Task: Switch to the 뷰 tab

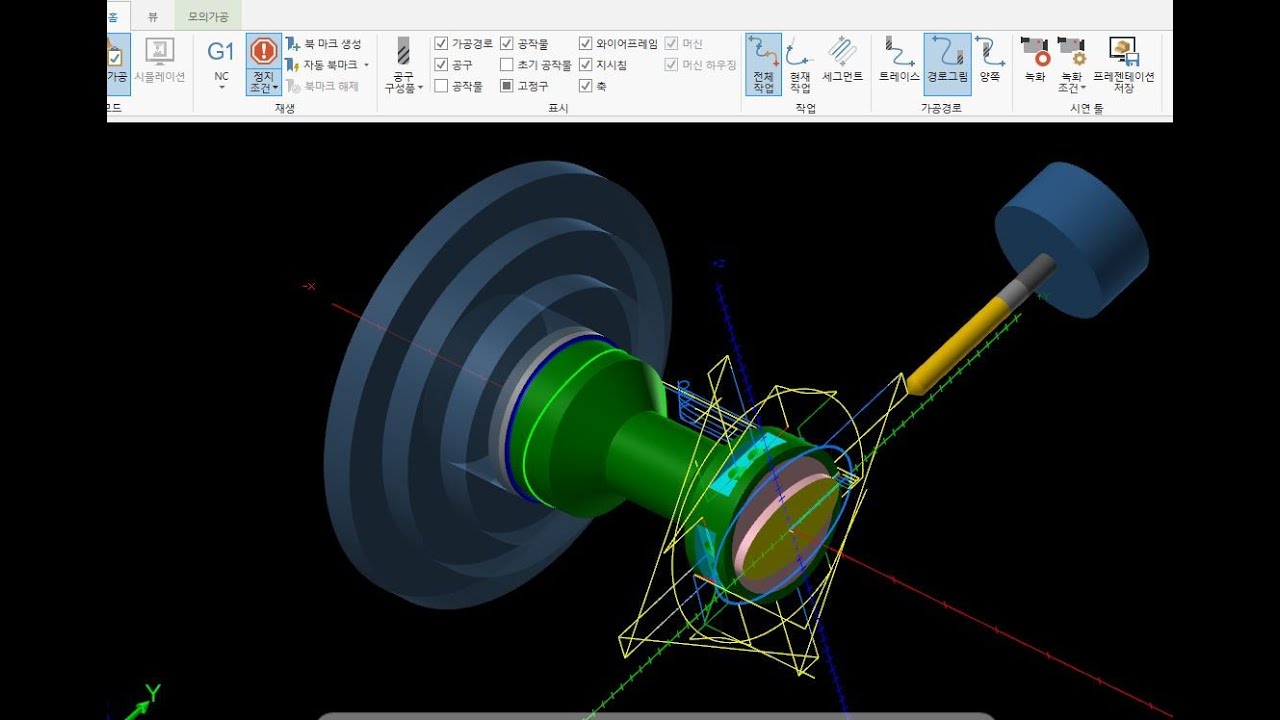Action: [x=153, y=16]
